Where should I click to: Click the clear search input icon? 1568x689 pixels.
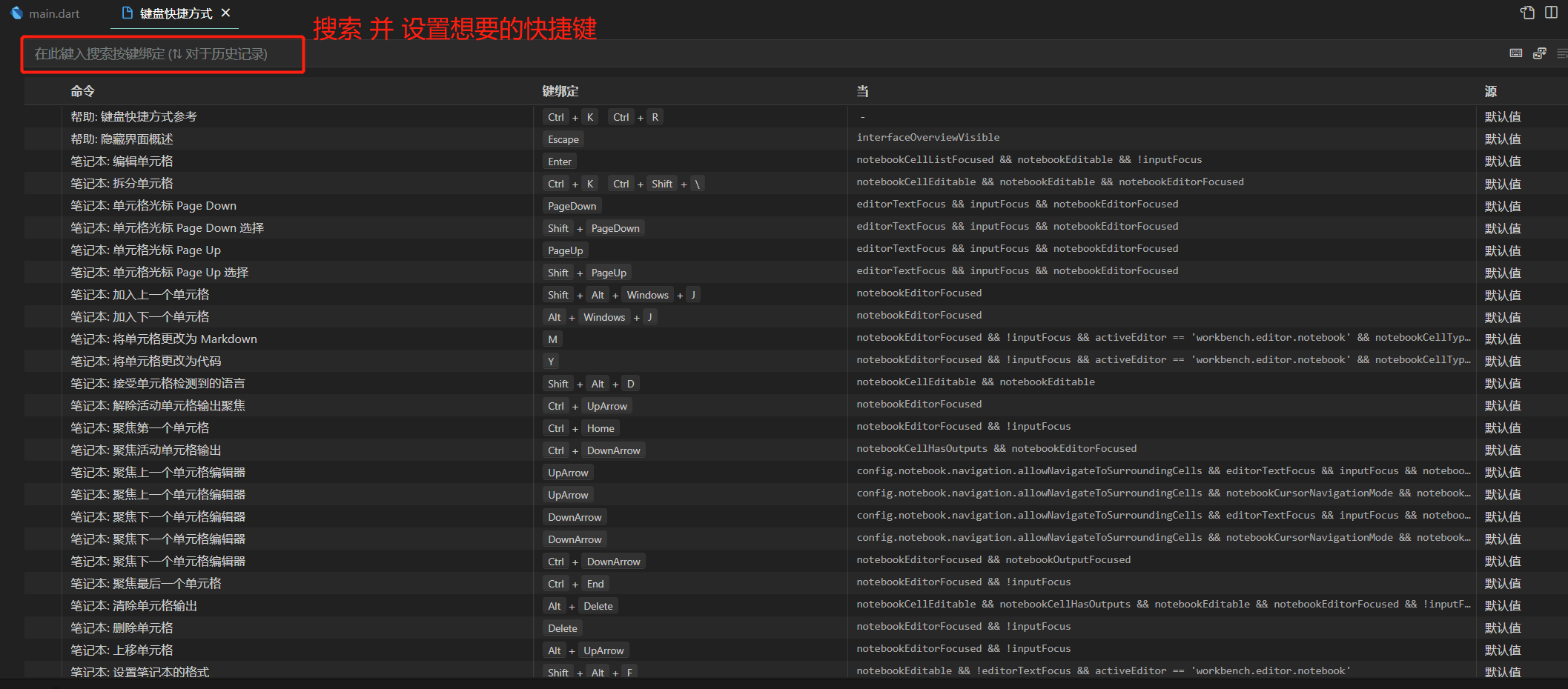(1562, 53)
